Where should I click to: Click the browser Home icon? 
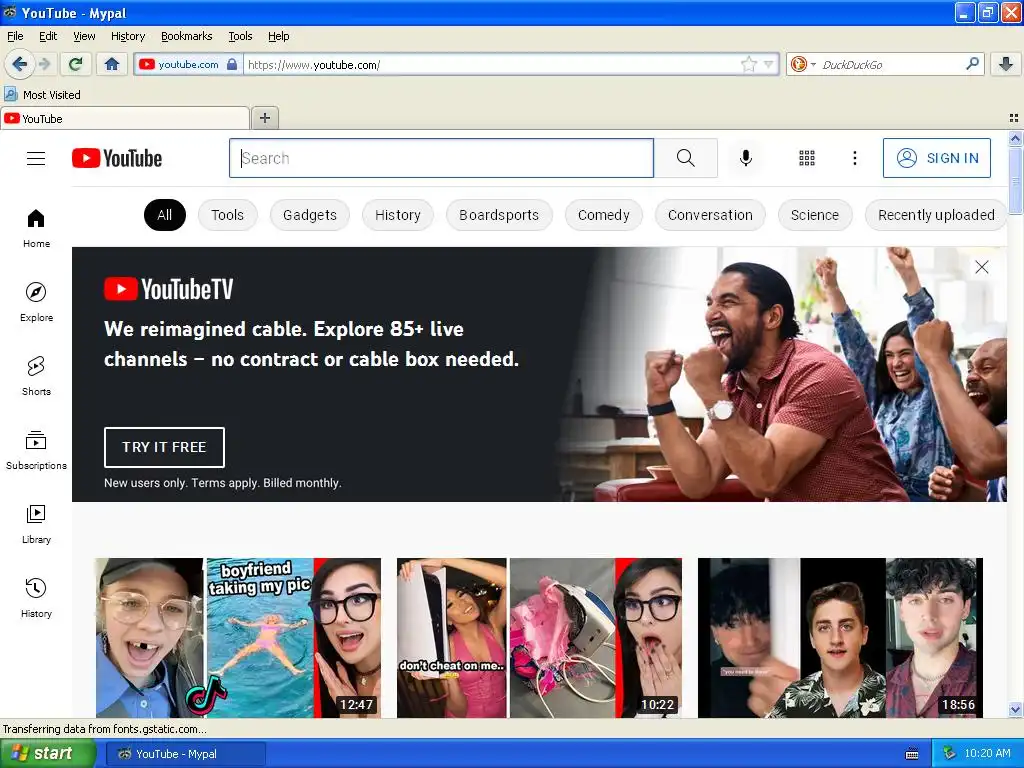[112, 64]
